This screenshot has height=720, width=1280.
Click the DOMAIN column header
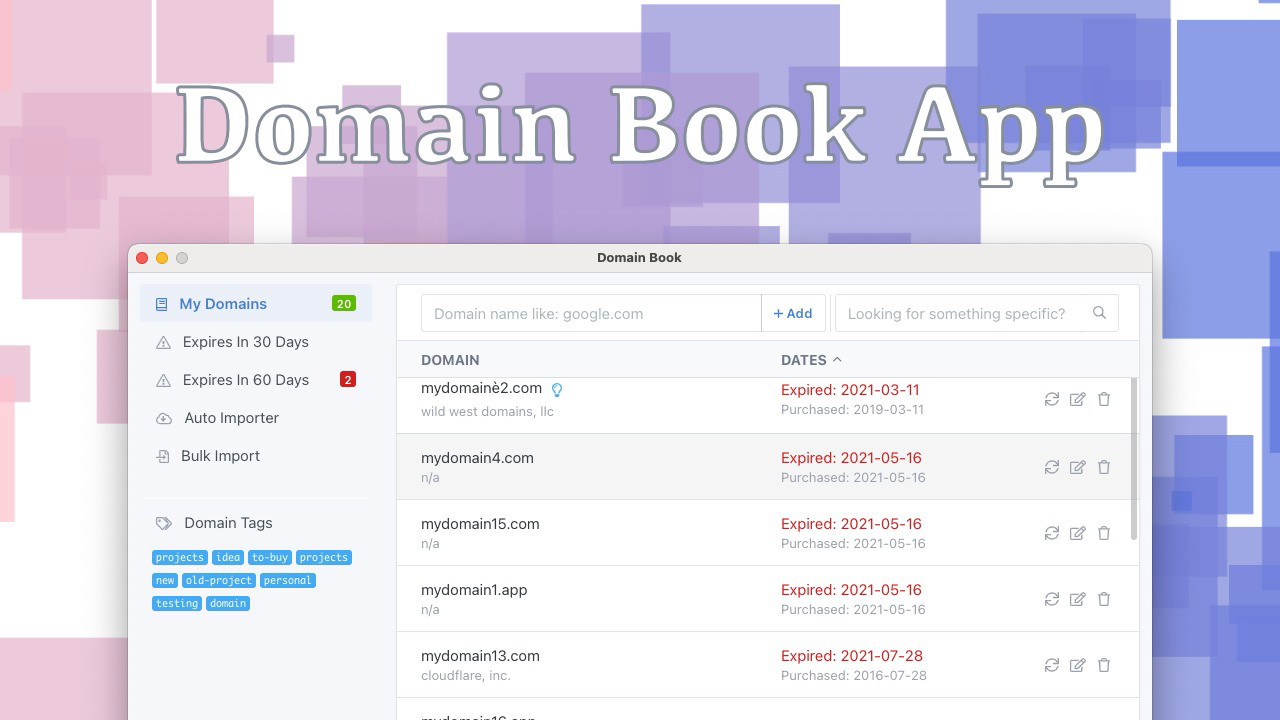450,360
